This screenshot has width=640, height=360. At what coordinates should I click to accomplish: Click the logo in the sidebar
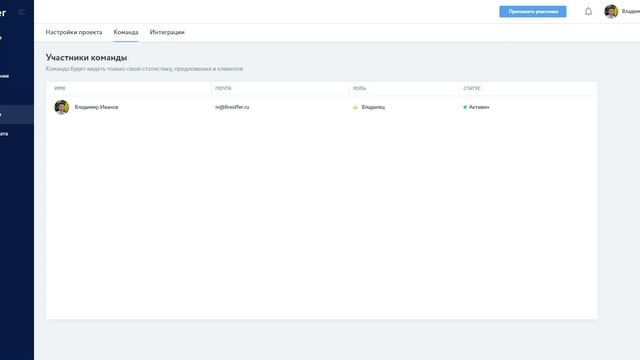click(x=3, y=13)
